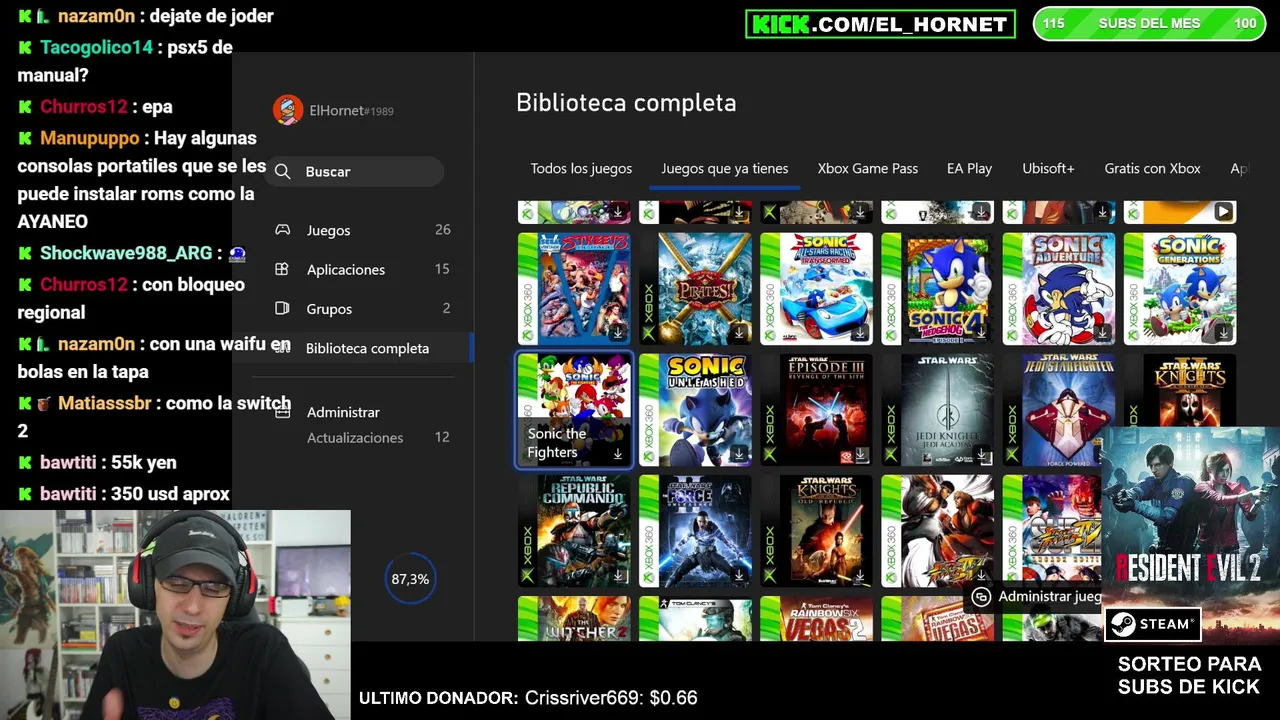Image resolution: width=1280 pixels, height=720 pixels.
Task: Click the KICK.COM/EL_HORNET banner
Action: pos(880,24)
